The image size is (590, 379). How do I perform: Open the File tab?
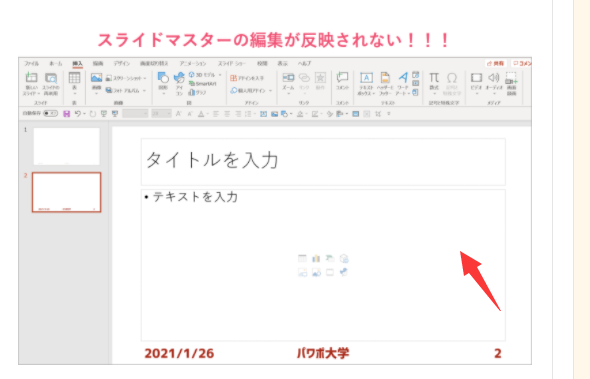point(32,63)
